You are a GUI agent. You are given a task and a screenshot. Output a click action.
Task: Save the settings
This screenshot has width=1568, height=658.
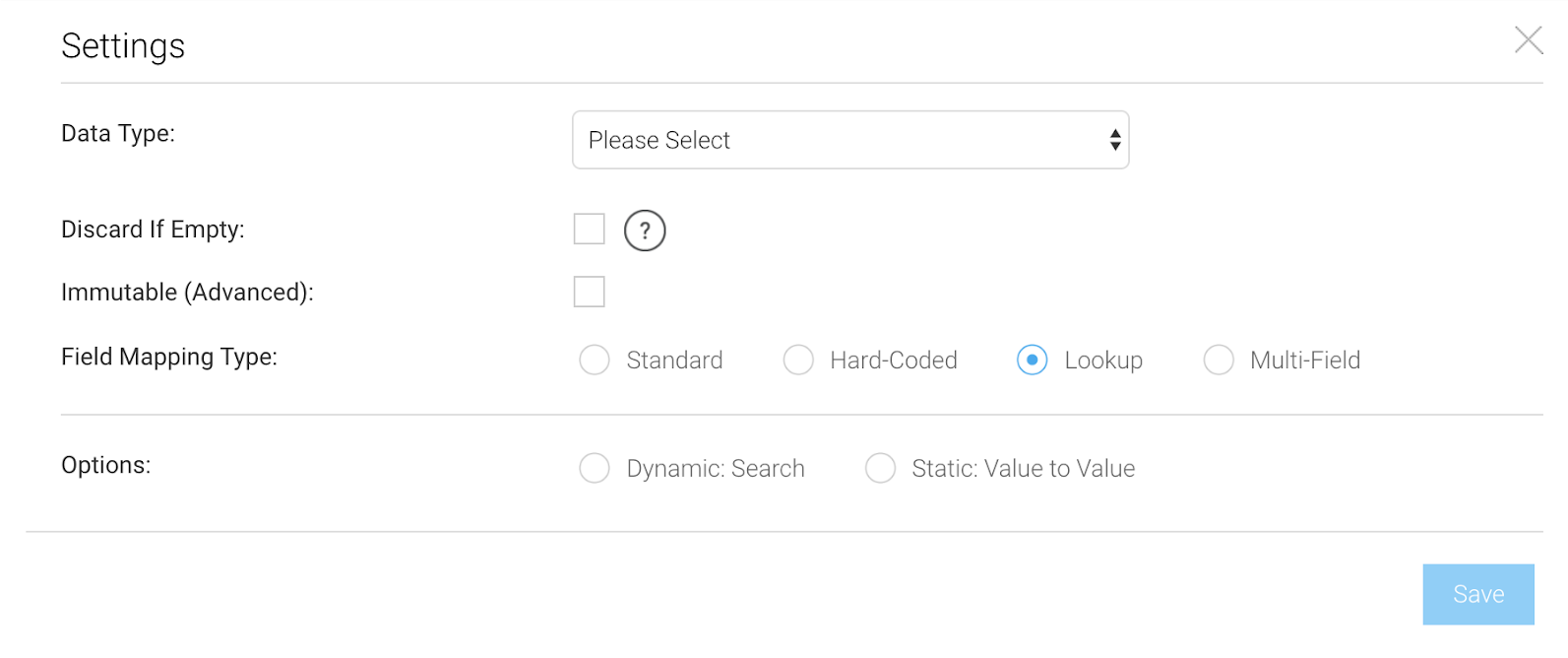(1478, 594)
